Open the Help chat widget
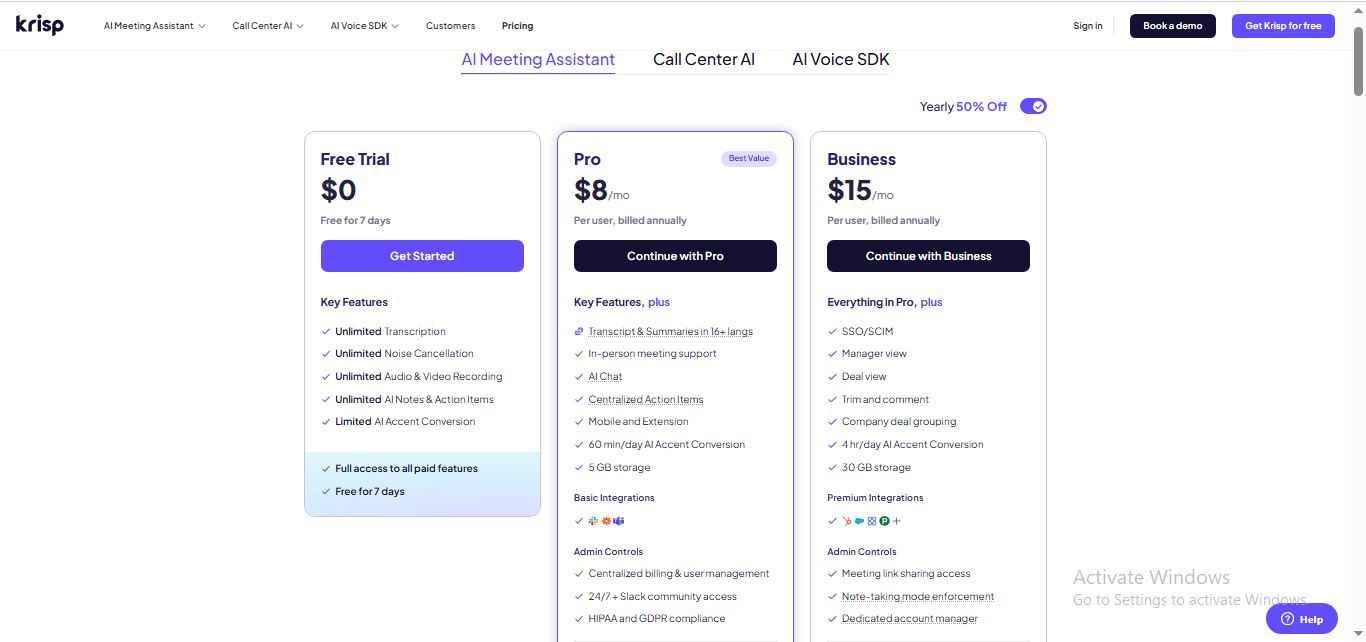The width and height of the screenshot is (1366, 642). (x=1301, y=619)
